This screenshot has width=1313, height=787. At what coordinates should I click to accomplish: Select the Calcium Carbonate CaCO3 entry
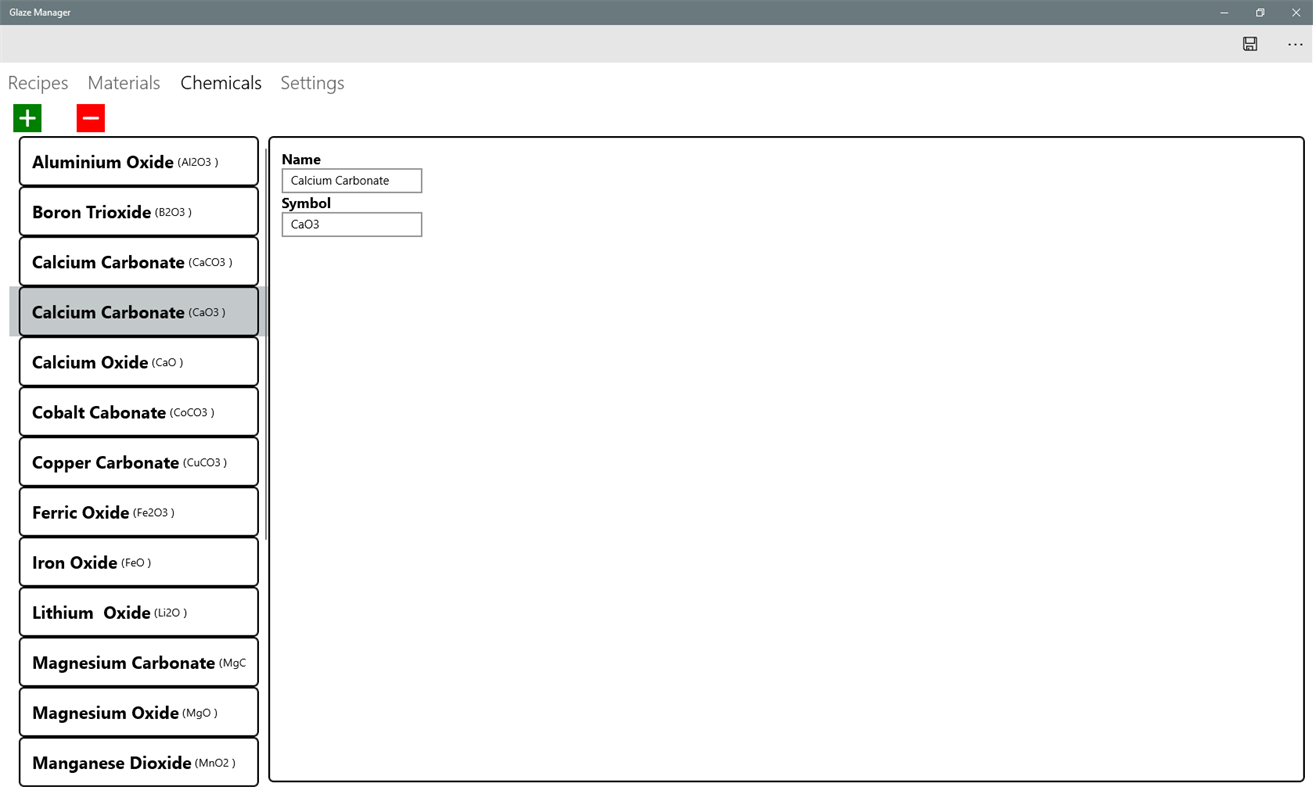(x=138, y=261)
